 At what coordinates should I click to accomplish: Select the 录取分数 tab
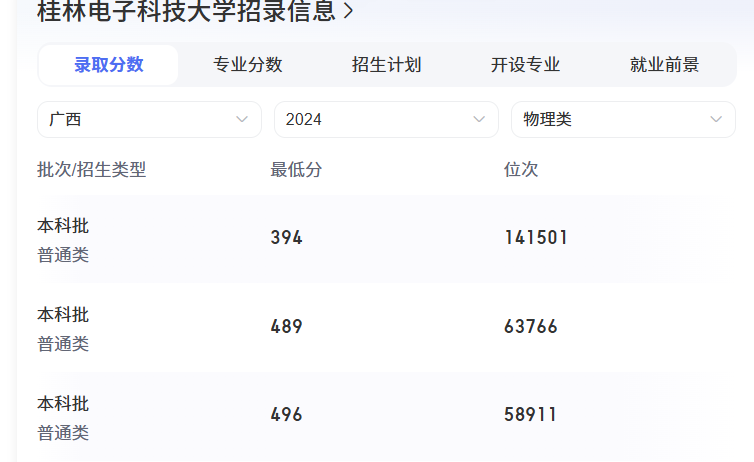coord(109,64)
